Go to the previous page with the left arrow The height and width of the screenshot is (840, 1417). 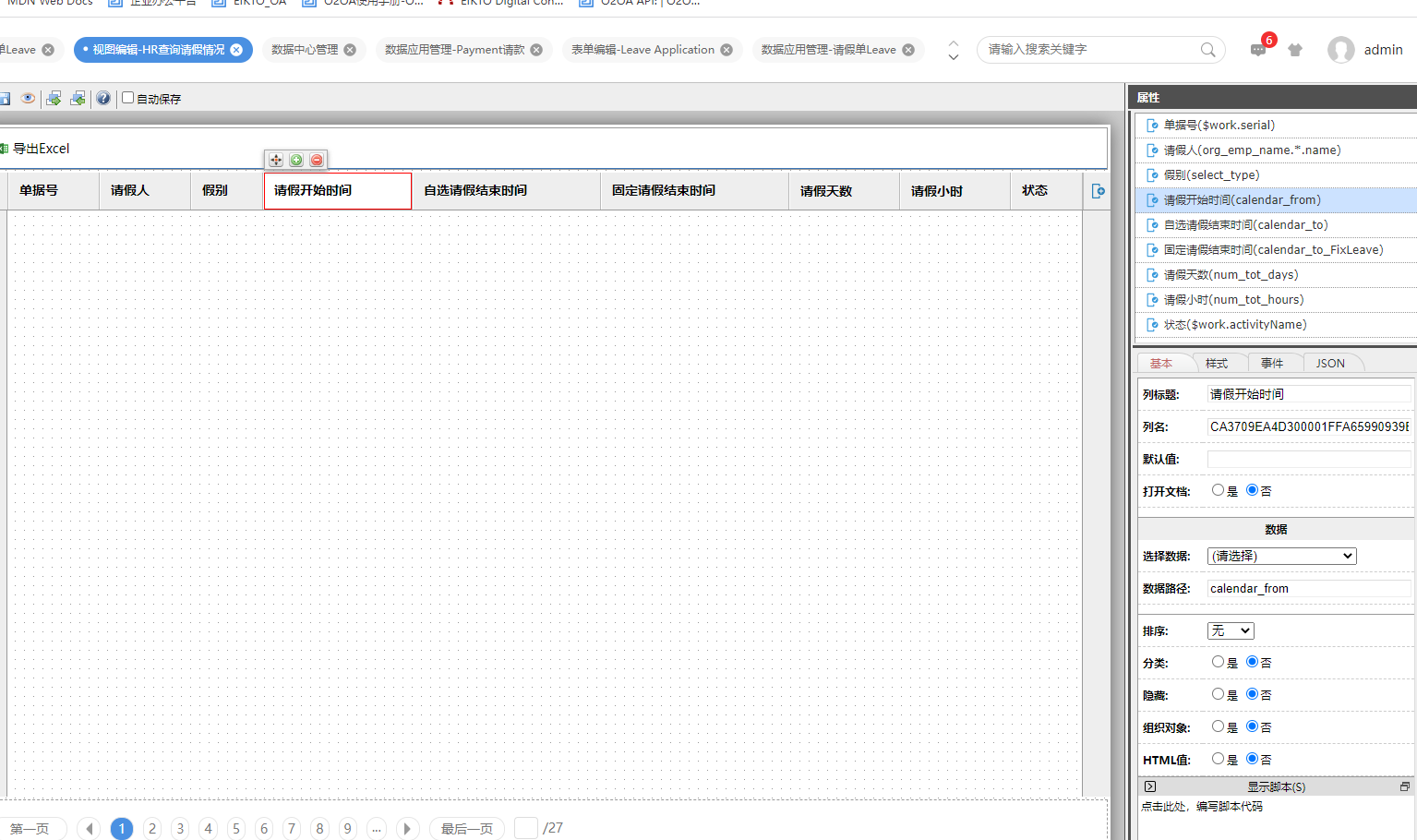click(89, 829)
